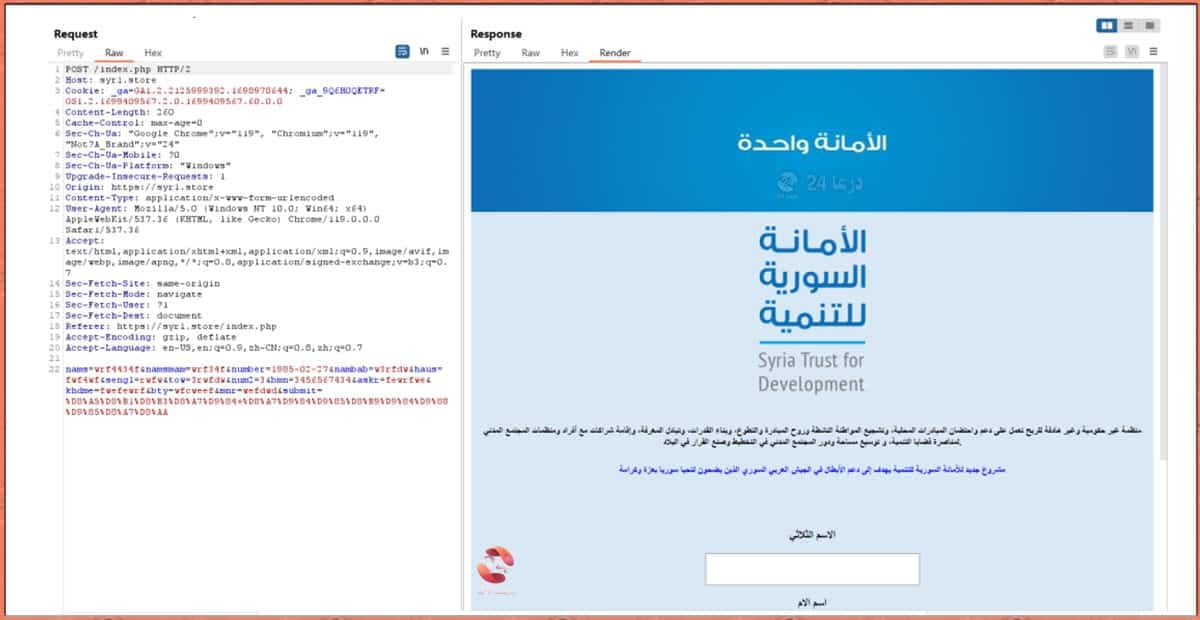The width and height of the screenshot is (1200, 620).
Task: Open the Response editor hamburger menu
Action: click(x=1153, y=51)
